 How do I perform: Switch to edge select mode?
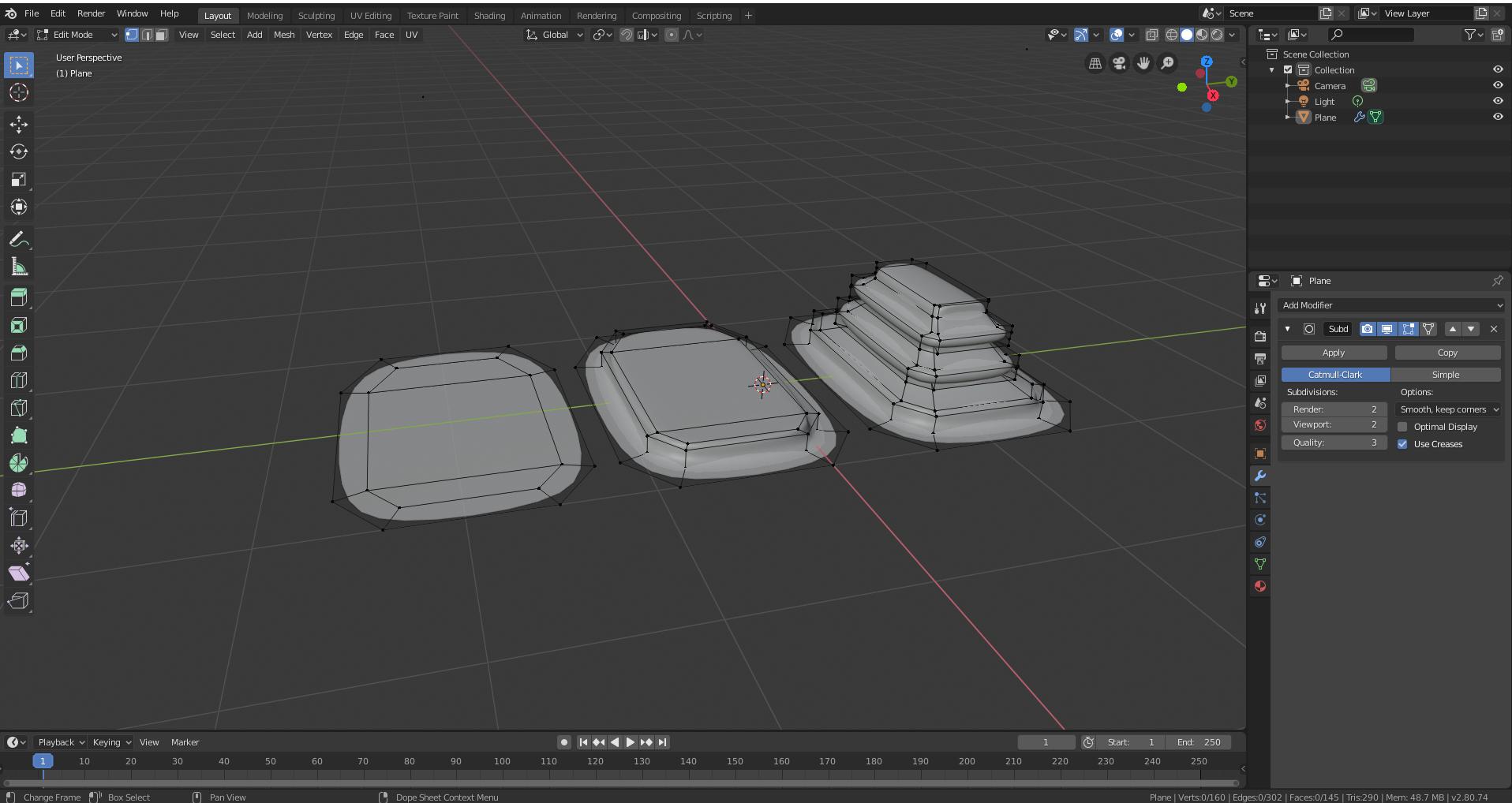pos(147,35)
